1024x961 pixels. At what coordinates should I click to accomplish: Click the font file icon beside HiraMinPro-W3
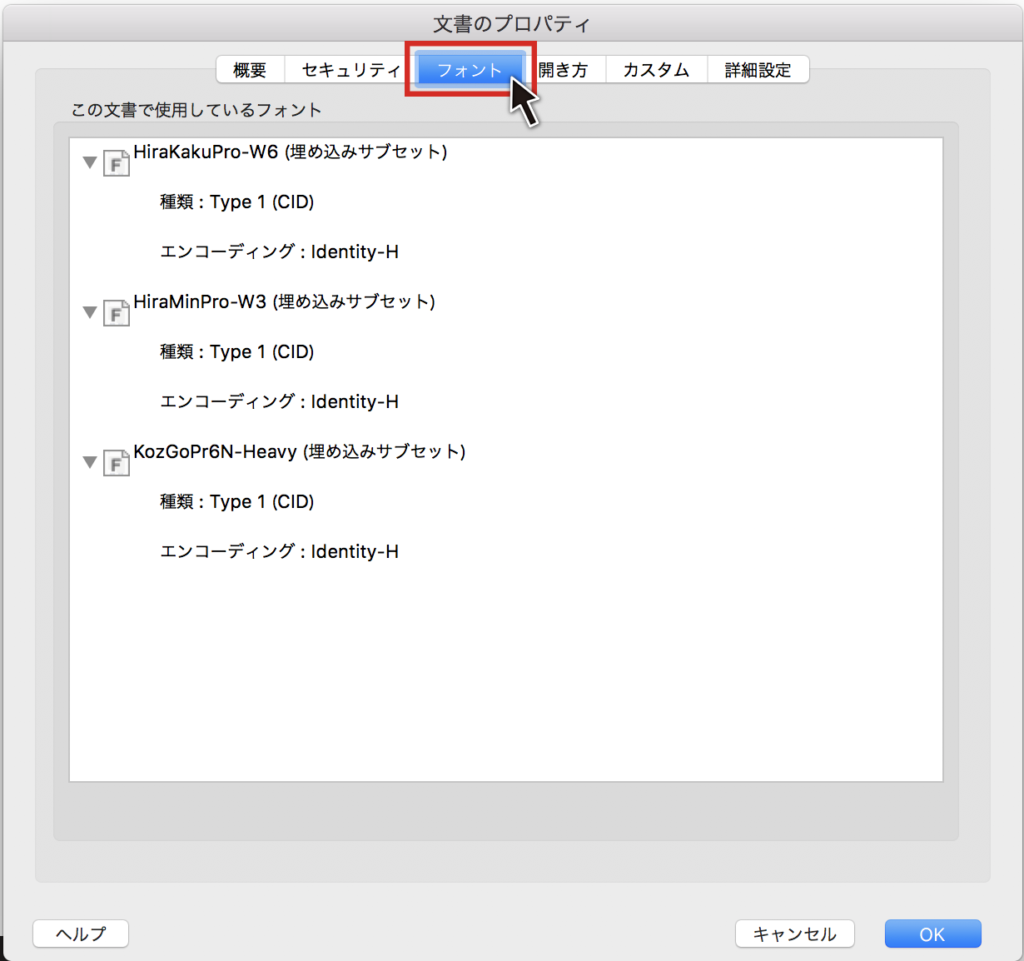tap(116, 313)
